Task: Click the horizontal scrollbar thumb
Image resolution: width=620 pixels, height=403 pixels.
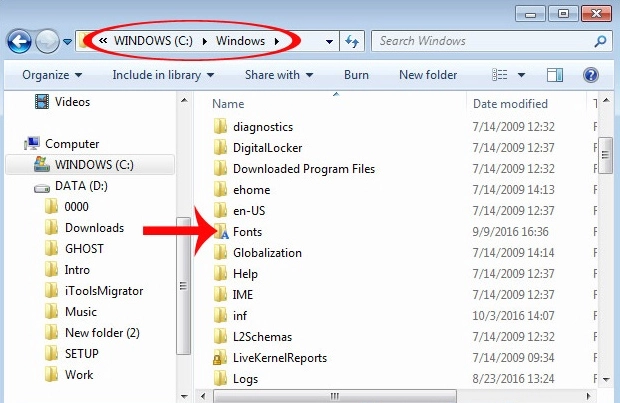Action: (x=335, y=396)
